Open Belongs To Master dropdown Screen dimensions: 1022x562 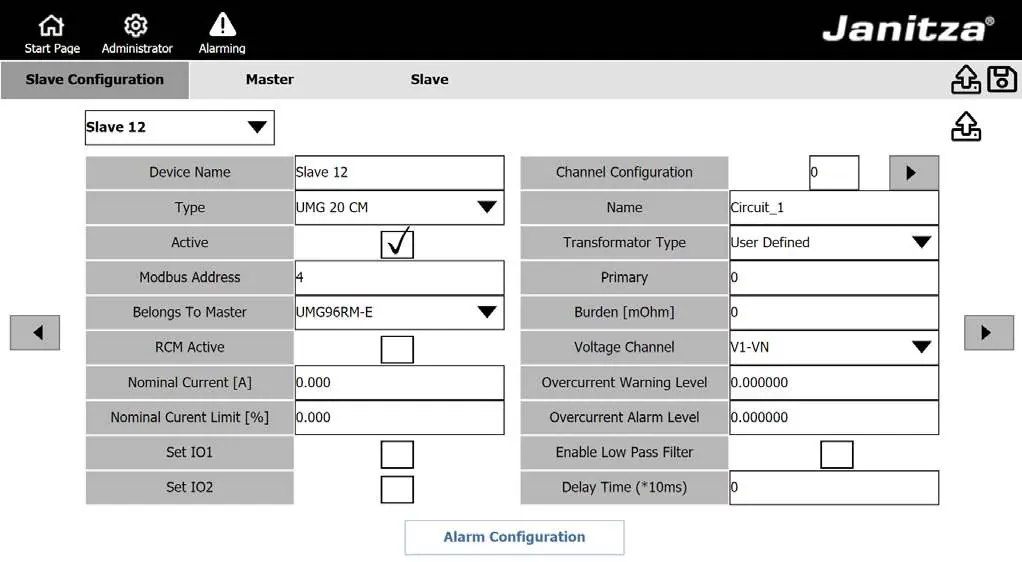(400, 312)
